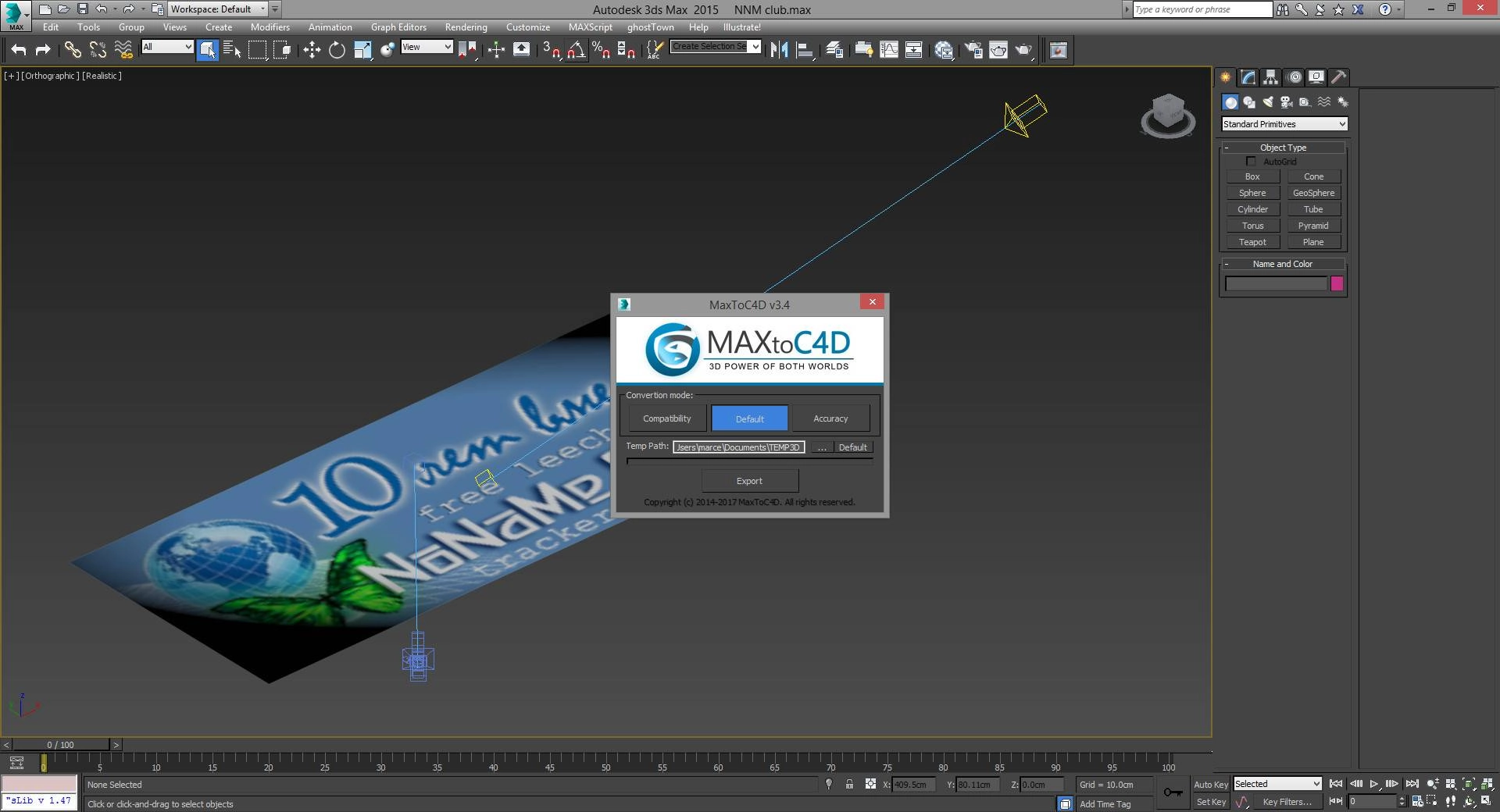Open the Modifiers menu

pos(270,27)
